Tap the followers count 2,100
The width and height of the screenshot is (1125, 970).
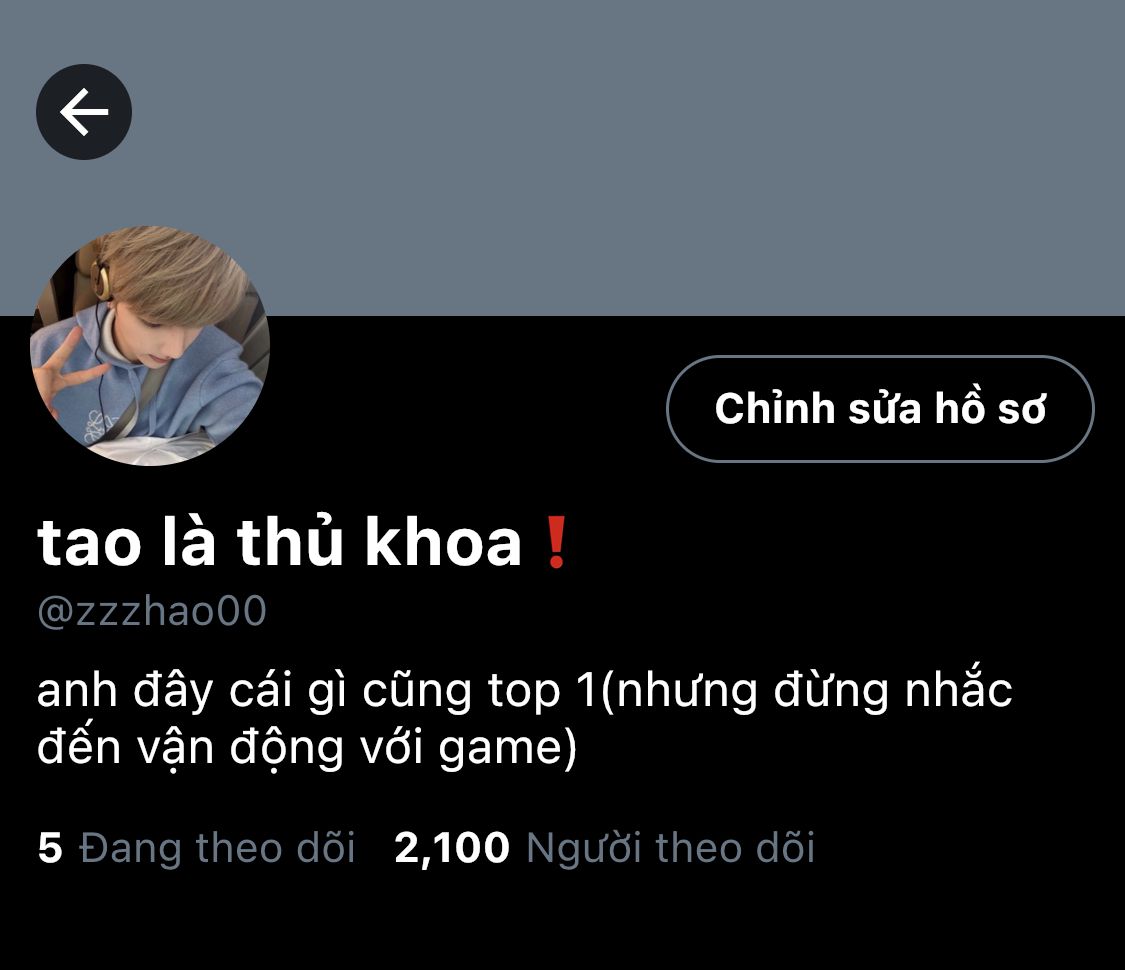click(452, 848)
